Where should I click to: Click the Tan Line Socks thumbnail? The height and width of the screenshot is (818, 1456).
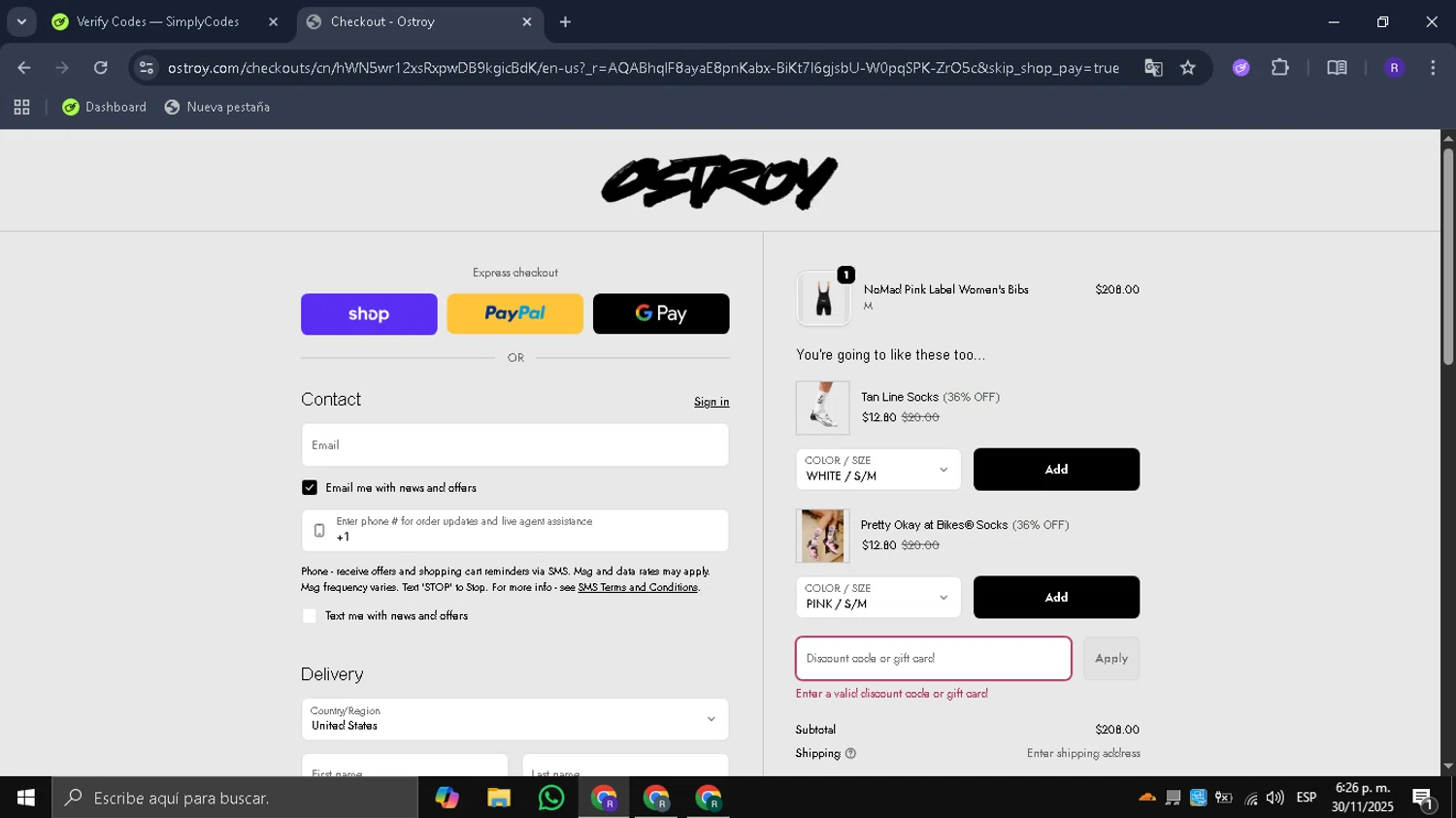(x=823, y=408)
